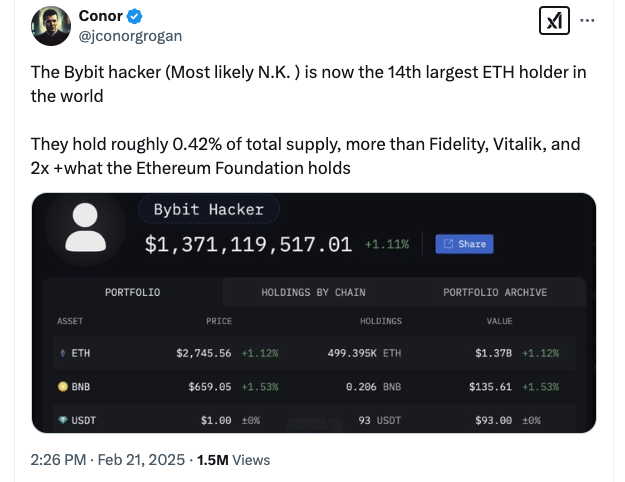Click the Bybit Hacker label tag
The width and height of the screenshot is (625, 482).
[x=209, y=209]
